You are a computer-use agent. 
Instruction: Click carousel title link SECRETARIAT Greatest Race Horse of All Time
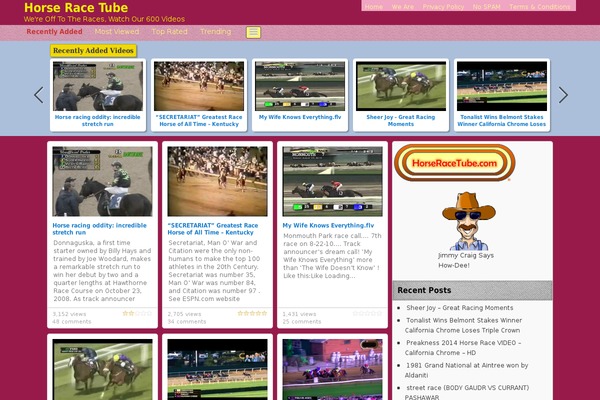(199, 121)
